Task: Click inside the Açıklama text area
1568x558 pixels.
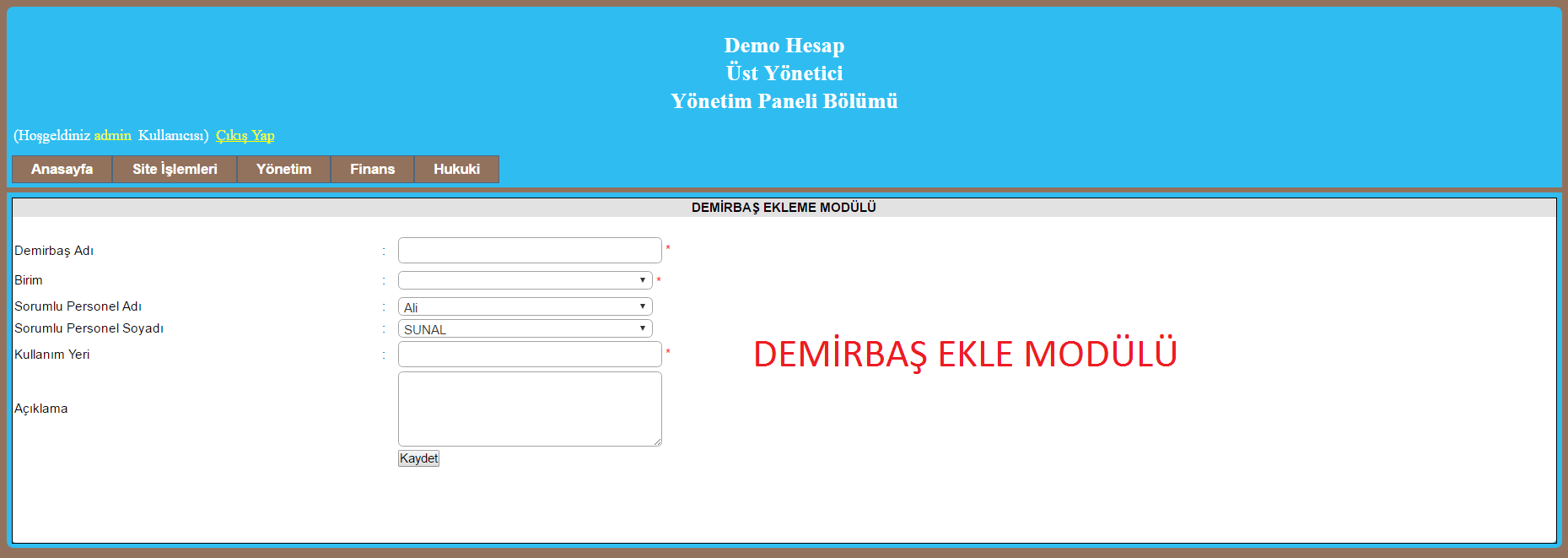Action: coord(530,409)
